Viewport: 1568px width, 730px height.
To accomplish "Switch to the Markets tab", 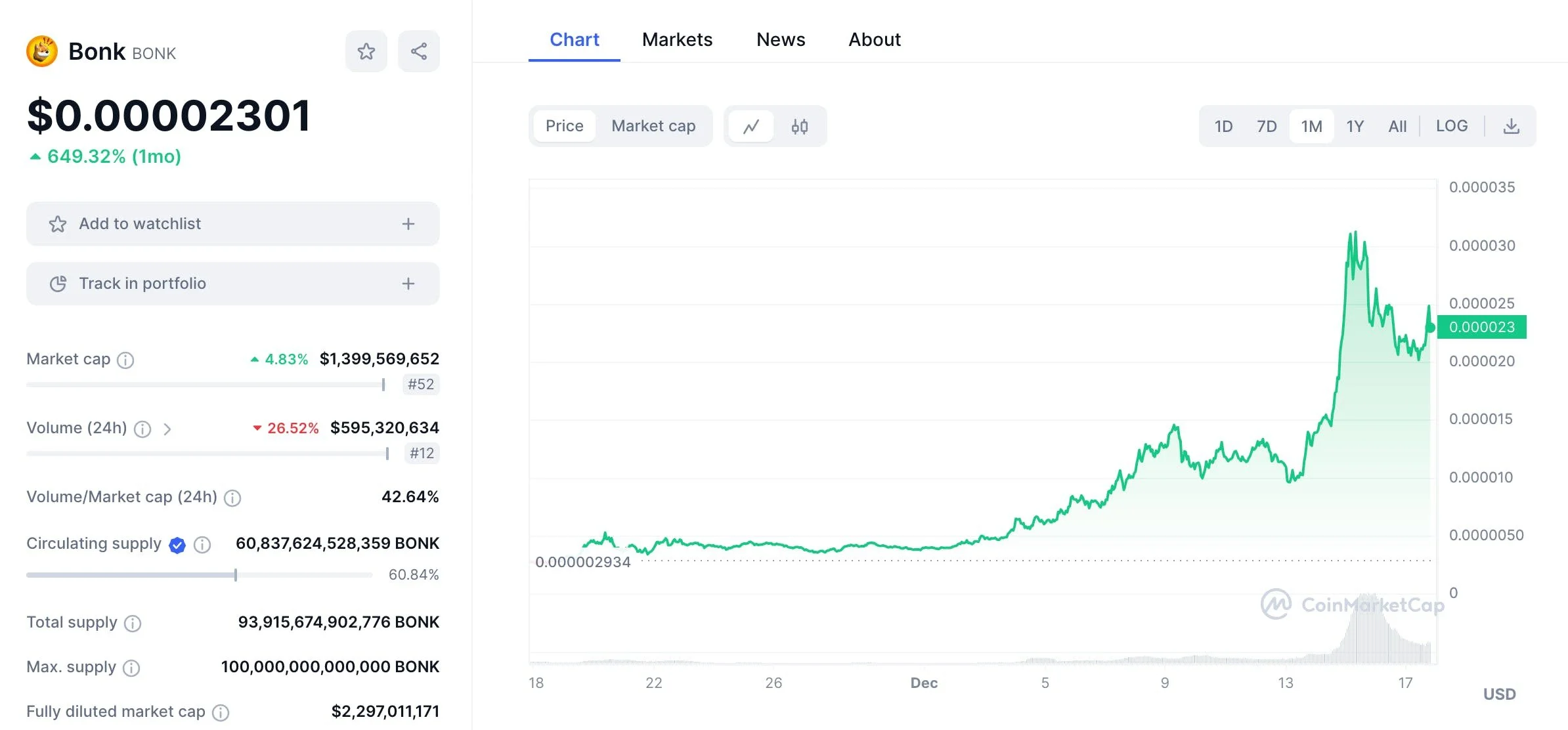I will [677, 39].
